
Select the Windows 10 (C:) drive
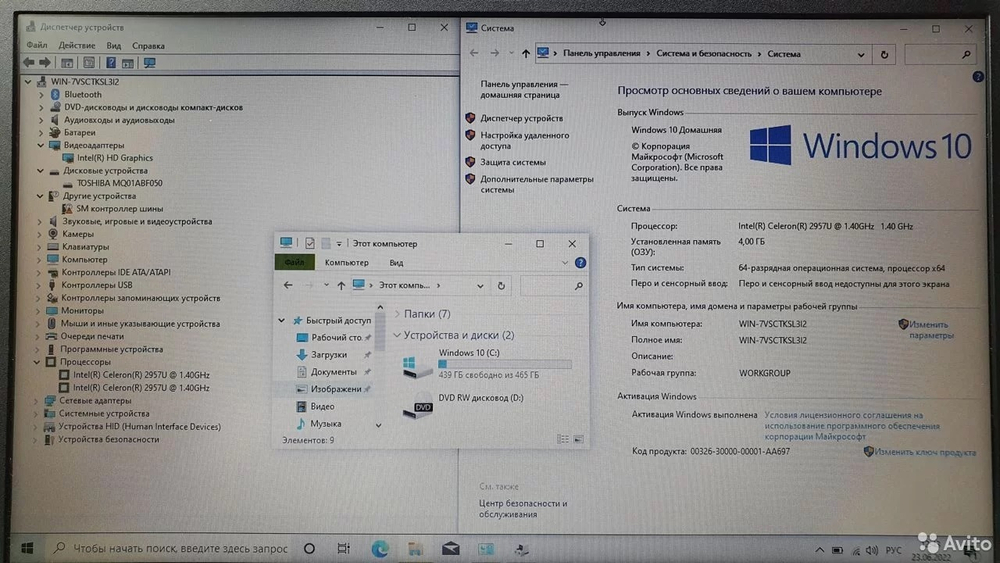point(489,363)
